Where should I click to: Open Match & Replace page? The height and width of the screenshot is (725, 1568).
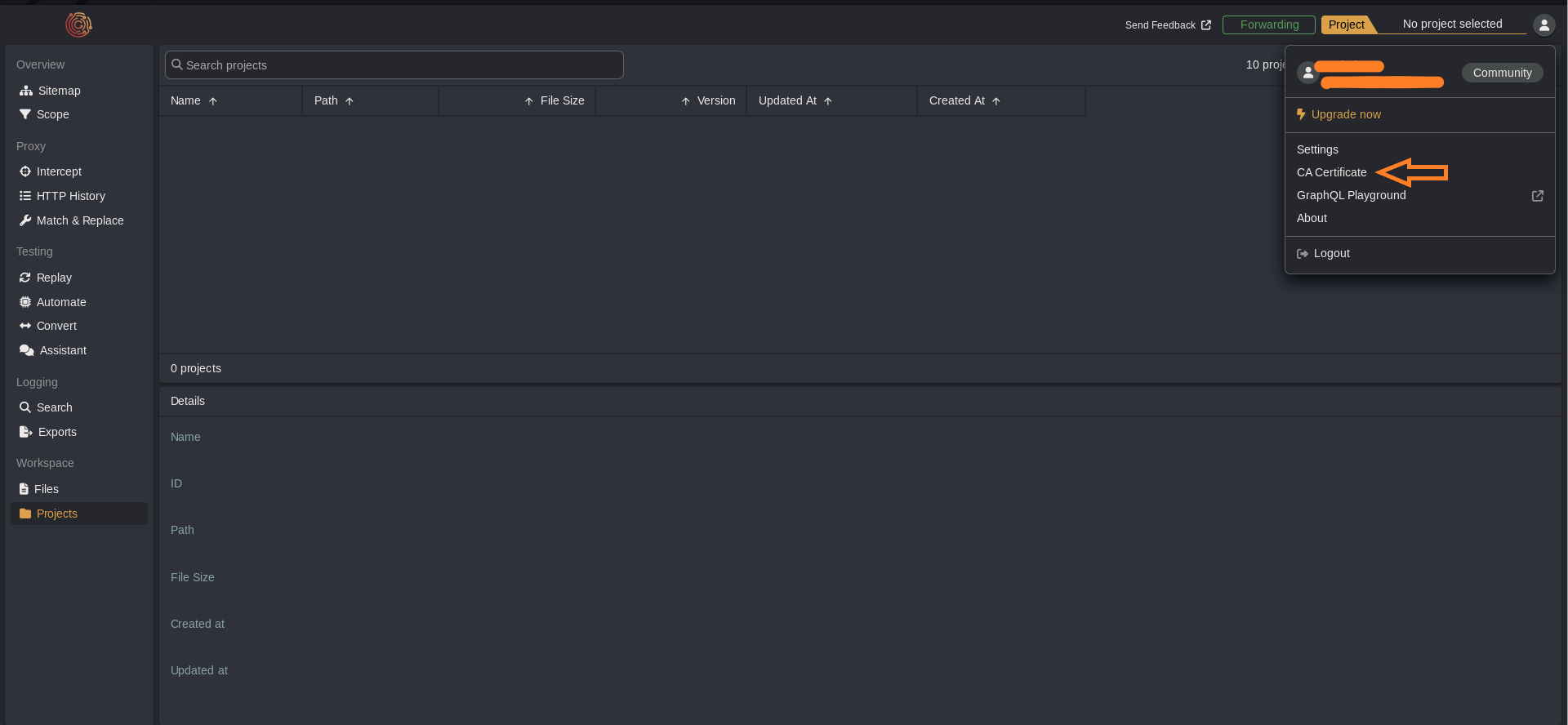79,220
